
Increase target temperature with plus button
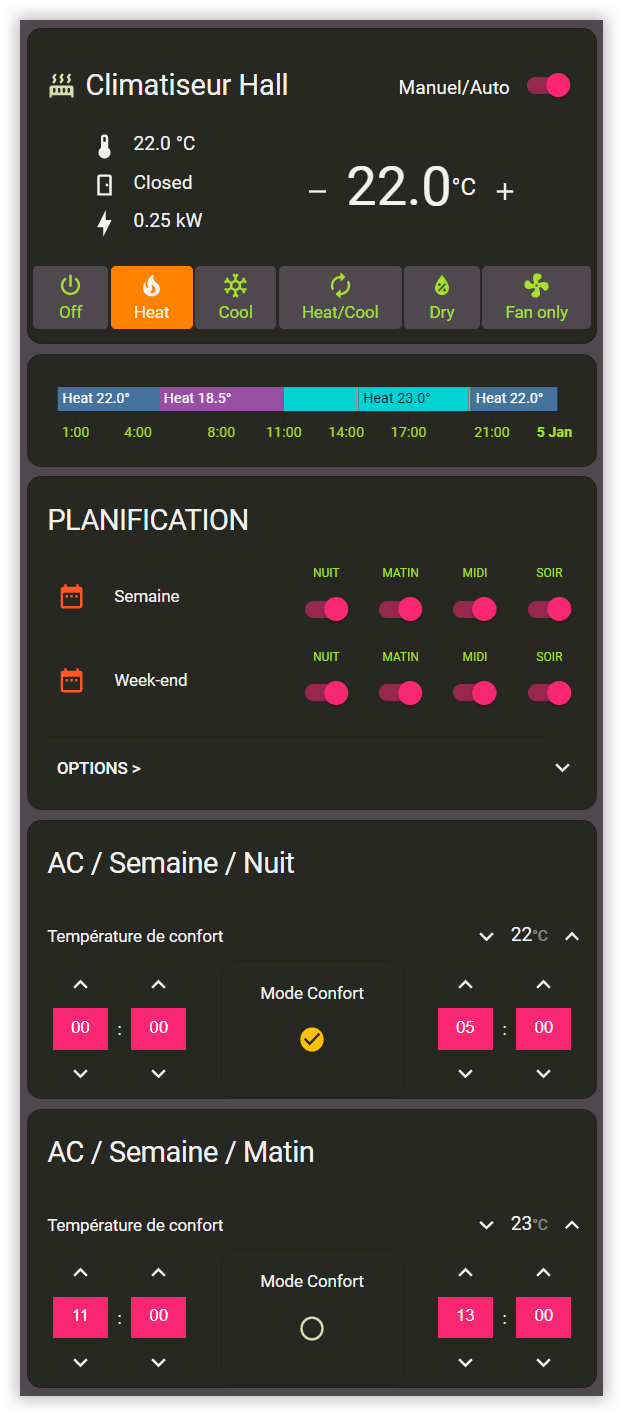[505, 192]
